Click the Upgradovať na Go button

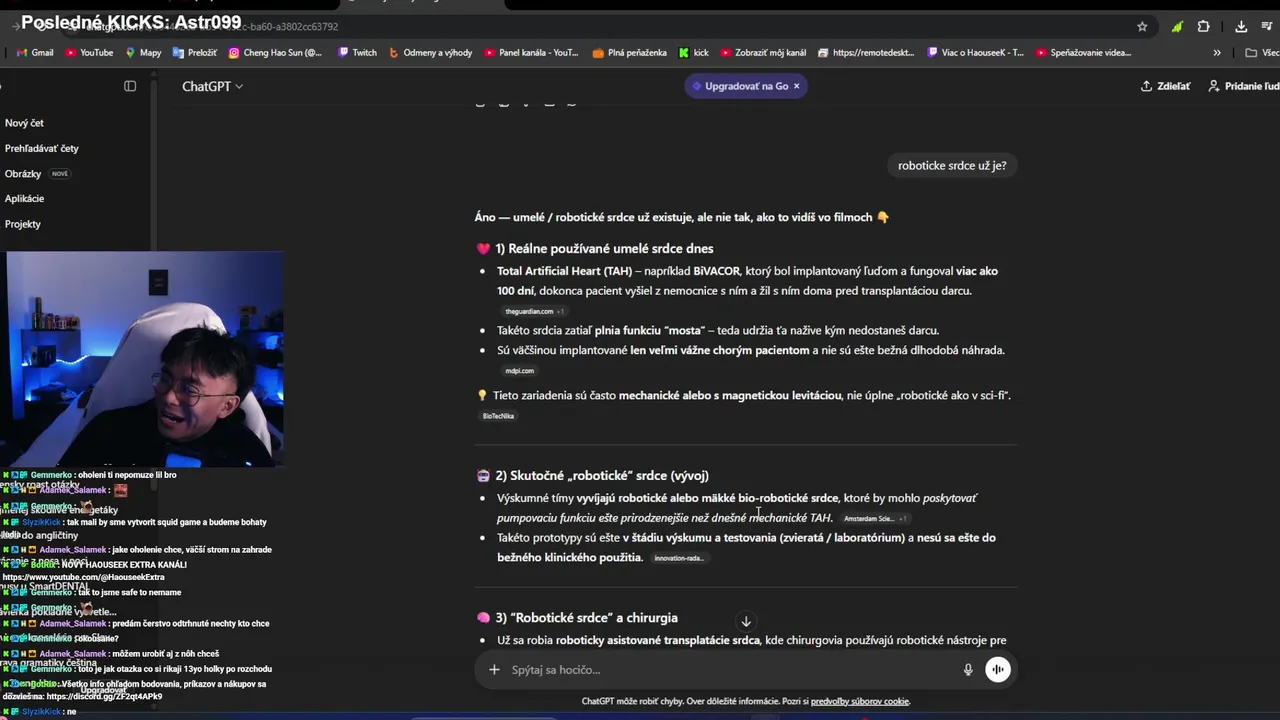click(x=740, y=86)
